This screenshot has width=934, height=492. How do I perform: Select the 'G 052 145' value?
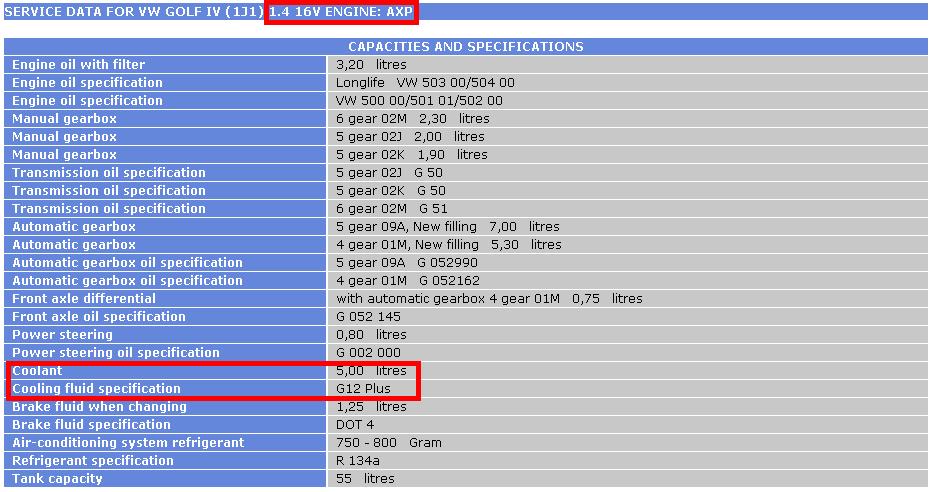click(x=369, y=317)
